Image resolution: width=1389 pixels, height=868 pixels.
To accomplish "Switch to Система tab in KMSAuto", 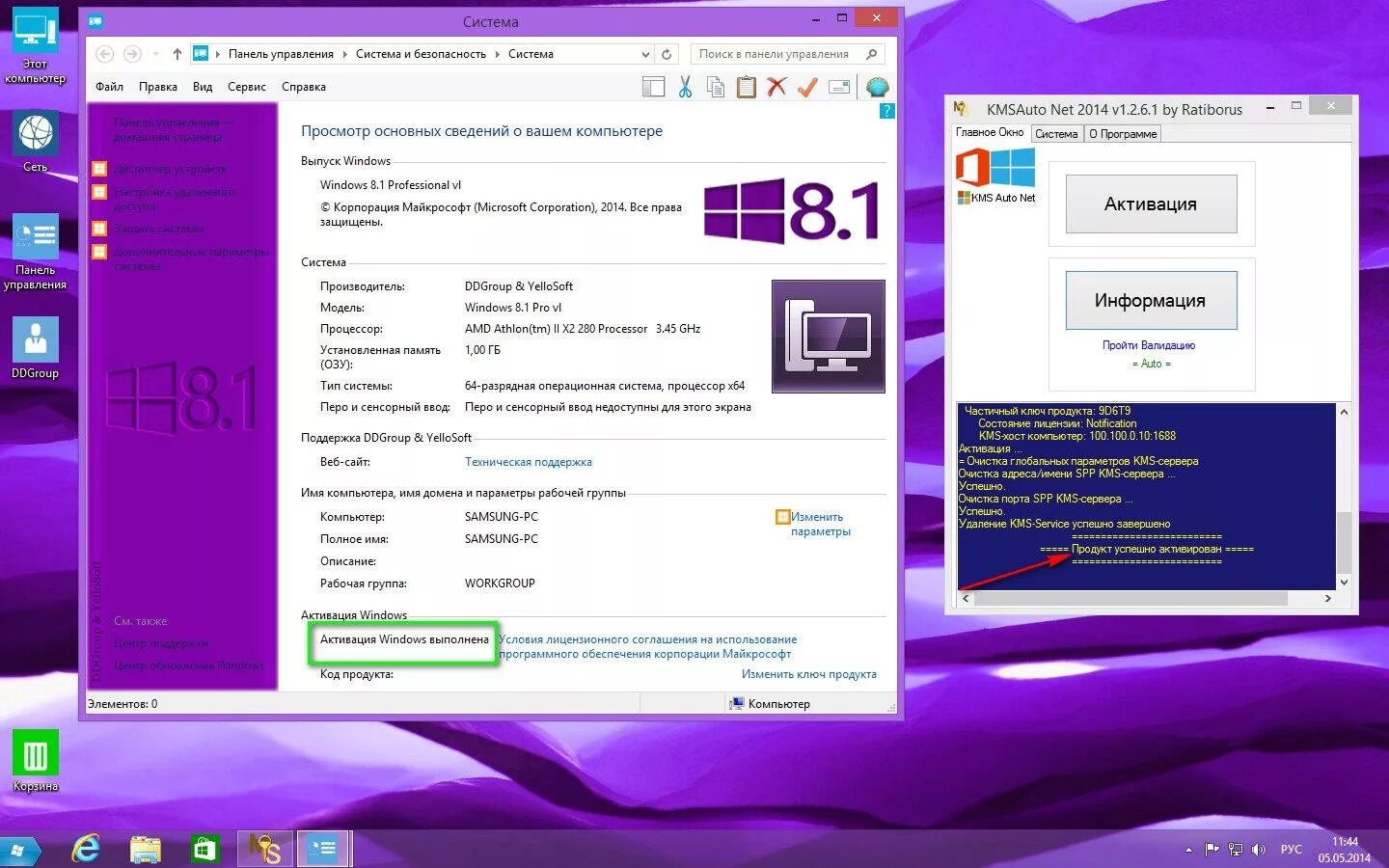I will point(1056,134).
